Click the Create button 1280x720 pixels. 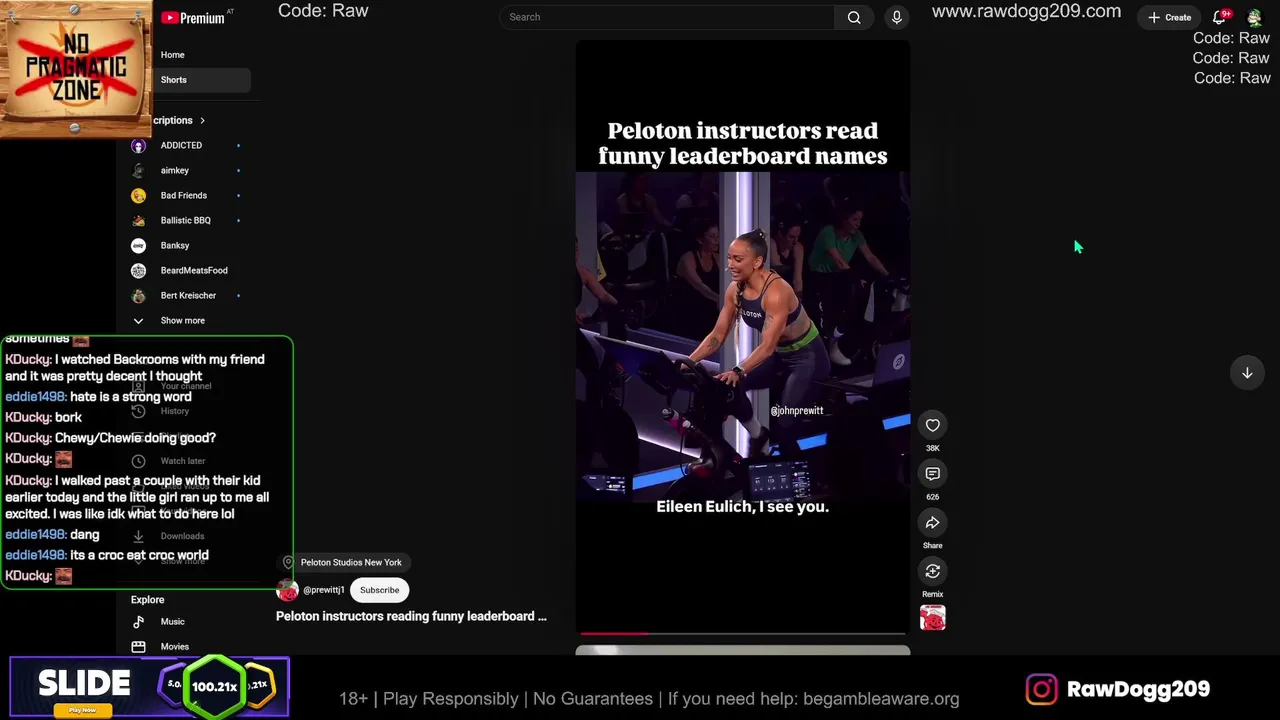(x=1170, y=17)
